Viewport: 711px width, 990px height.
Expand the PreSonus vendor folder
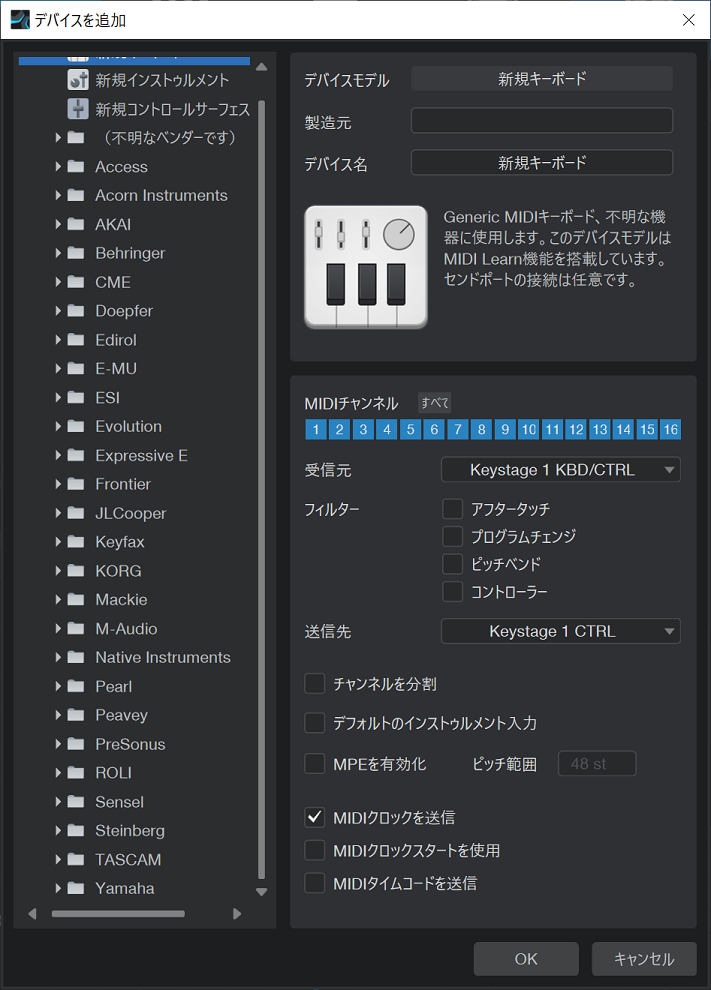coord(58,744)
